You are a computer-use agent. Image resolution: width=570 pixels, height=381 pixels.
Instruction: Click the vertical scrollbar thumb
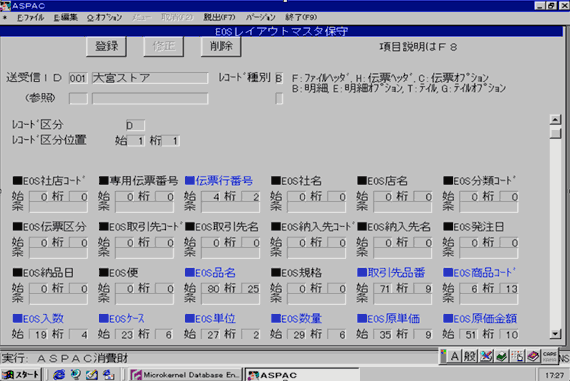(555, 133)
